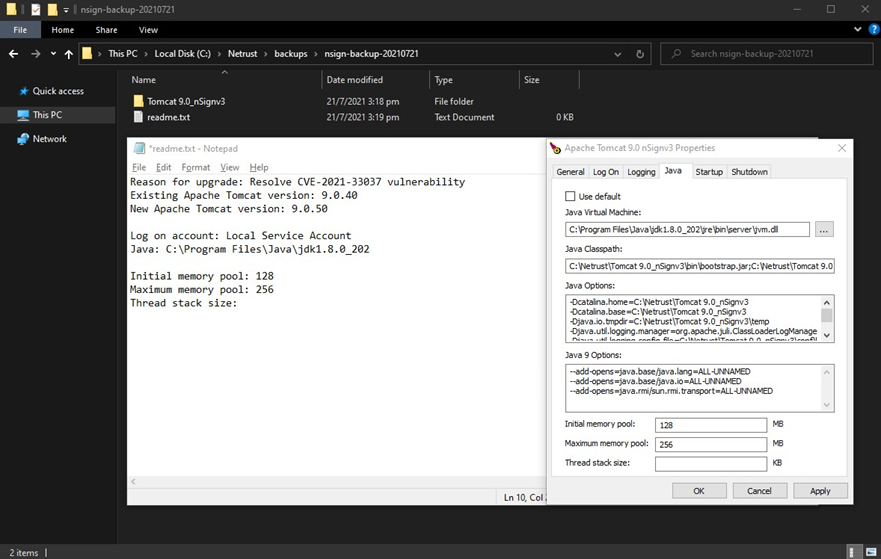This screenshot has height=559, width=881.
Task: Click Cancel in Tomcat Properties
Action: [759, 491]
